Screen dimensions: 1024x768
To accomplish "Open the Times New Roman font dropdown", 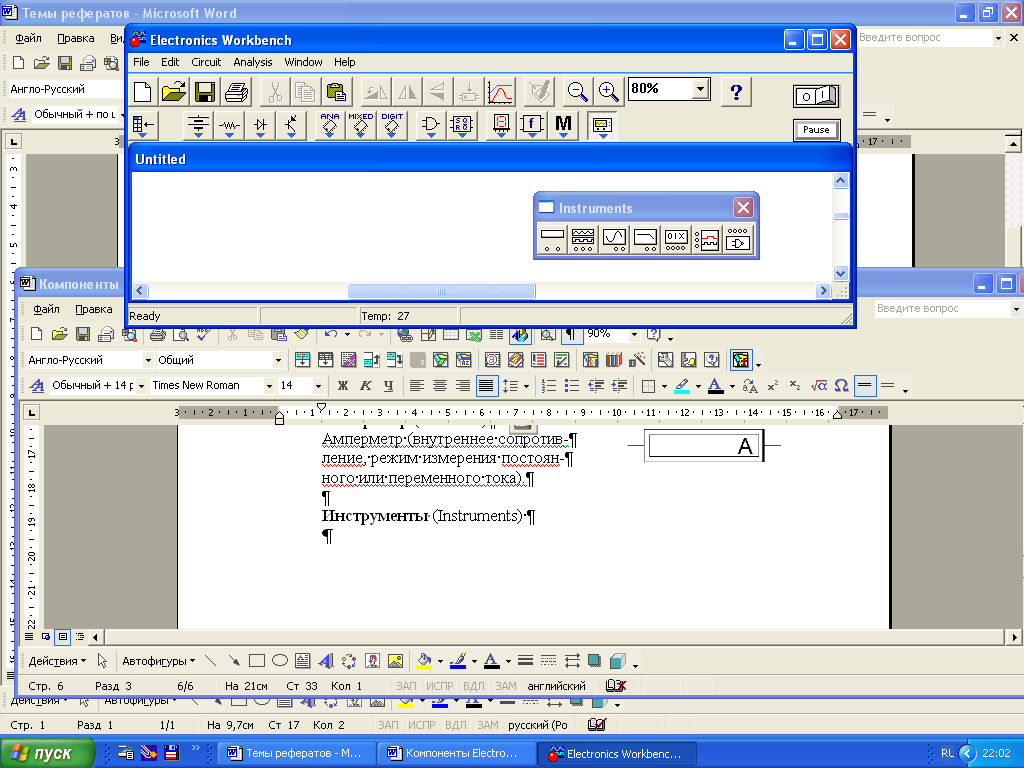I will click(268, 385).
